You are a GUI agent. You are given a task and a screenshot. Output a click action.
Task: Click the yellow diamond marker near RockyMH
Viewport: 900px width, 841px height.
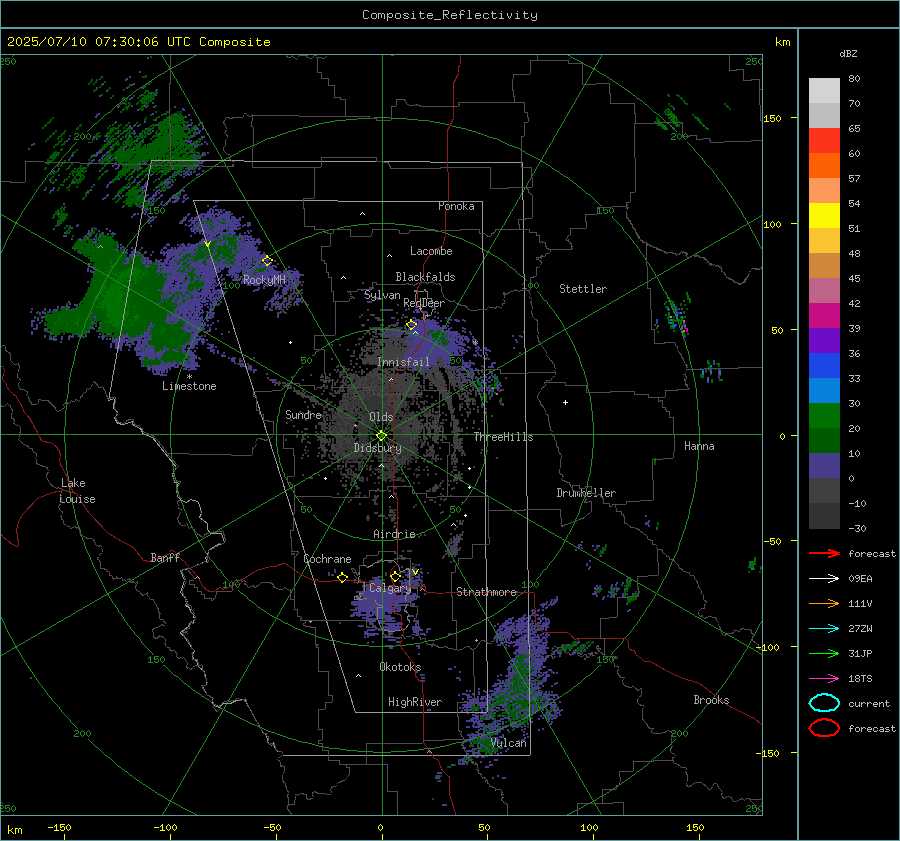coord(267,261)
